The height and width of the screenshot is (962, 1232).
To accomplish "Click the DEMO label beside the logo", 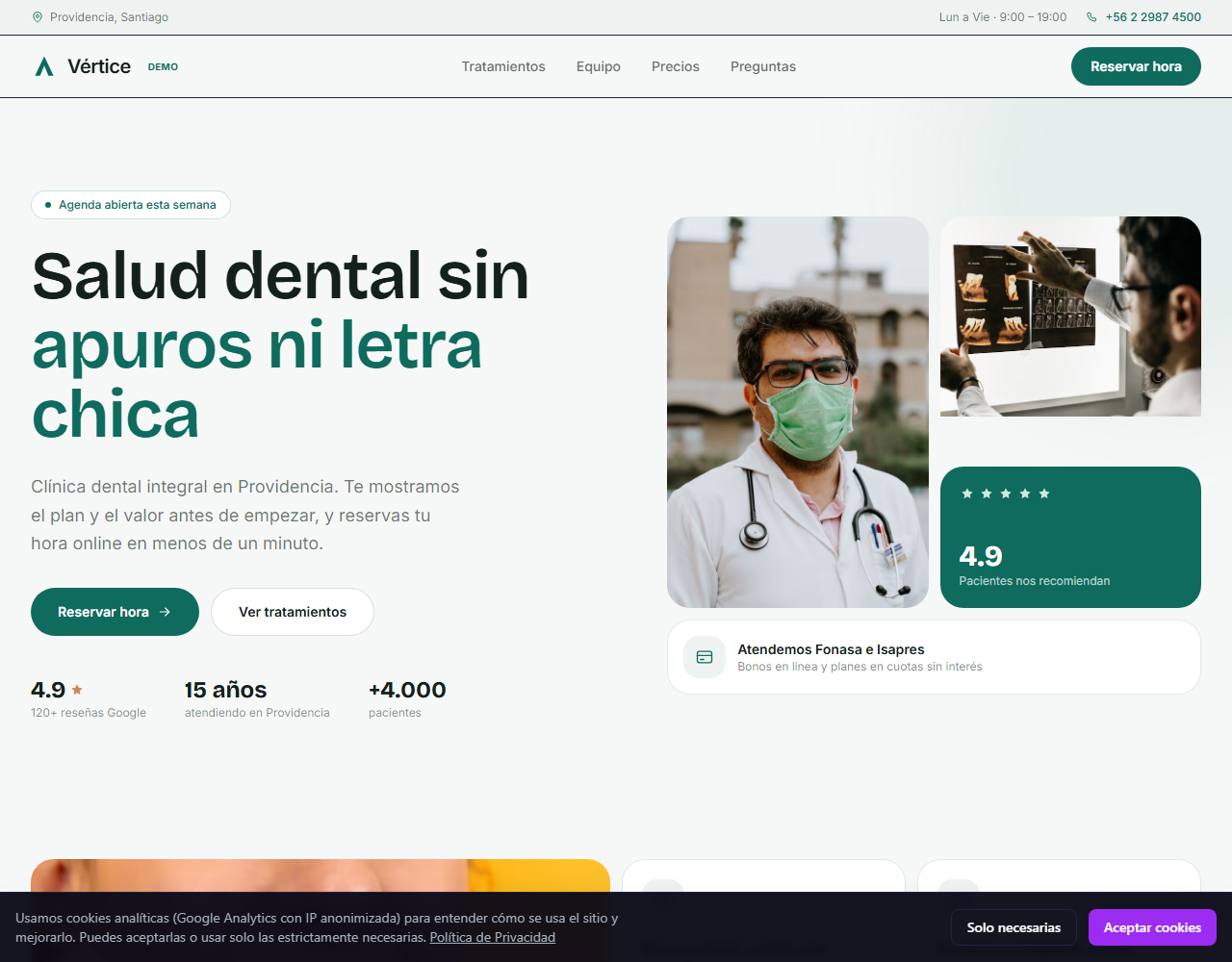I will coord(163,67).
